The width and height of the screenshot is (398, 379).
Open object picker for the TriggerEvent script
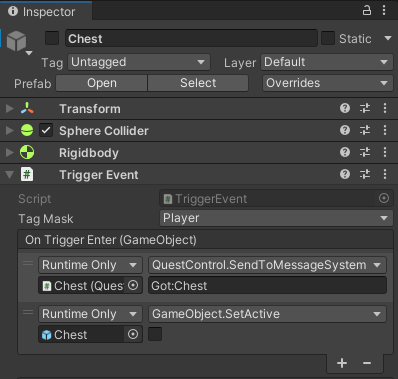point(384,199)
